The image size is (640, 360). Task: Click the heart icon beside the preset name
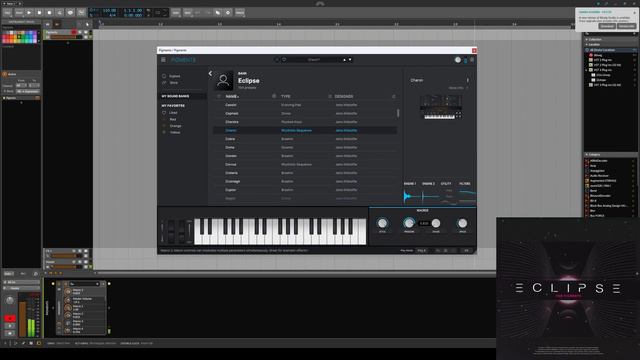(x=284, y=60)
